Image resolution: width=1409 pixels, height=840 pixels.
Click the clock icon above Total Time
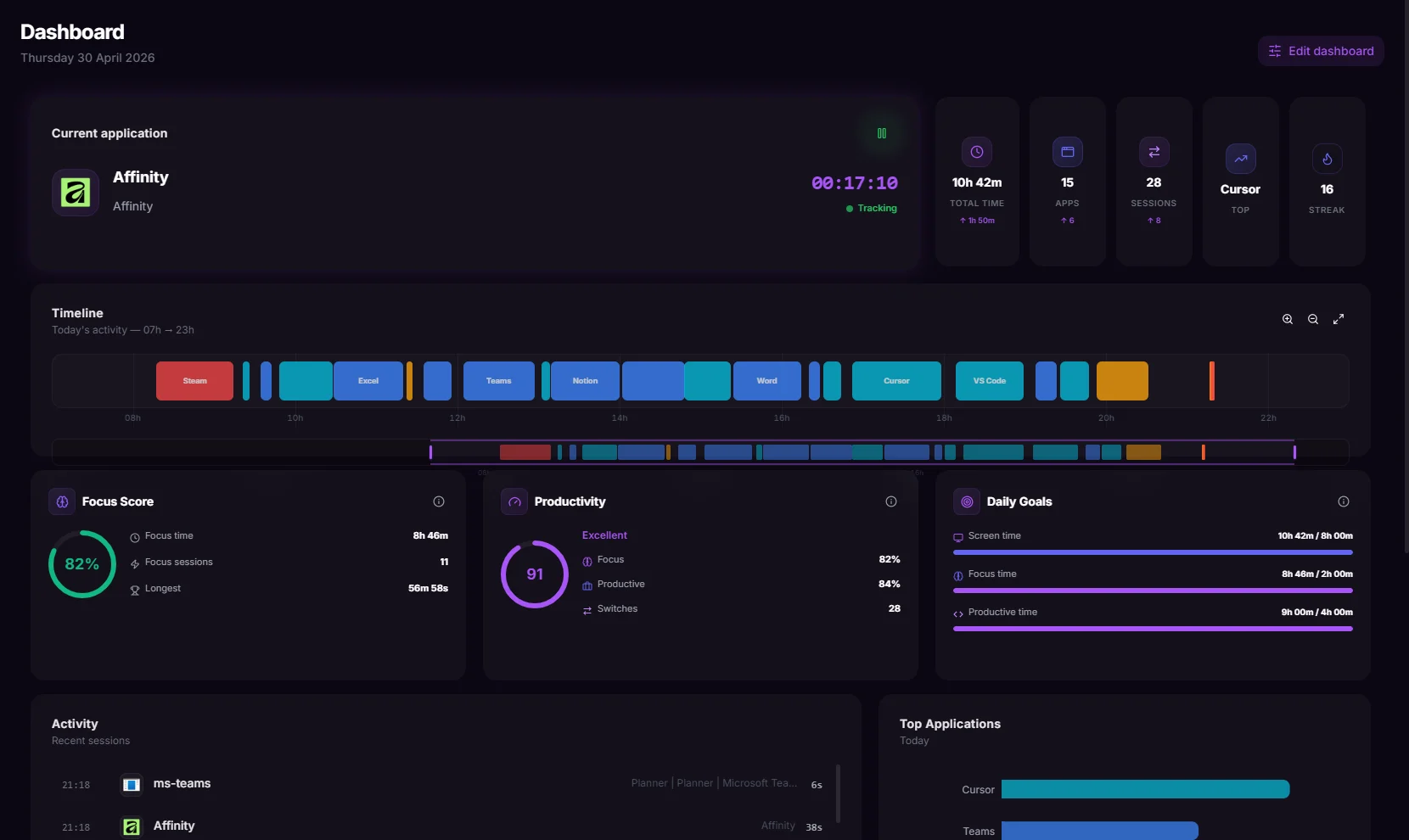coord(977,152)
